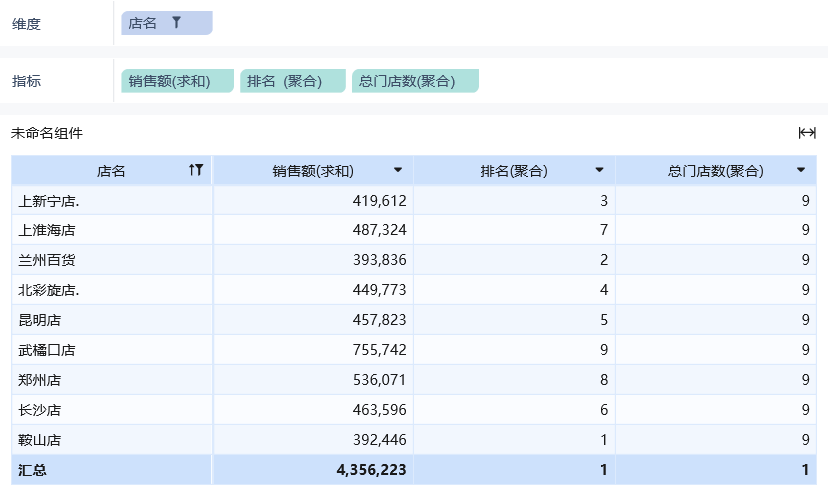This screenshot has height=489, width=828.
Task: Click the 指标 label
Action: click(x=27, y=81)
